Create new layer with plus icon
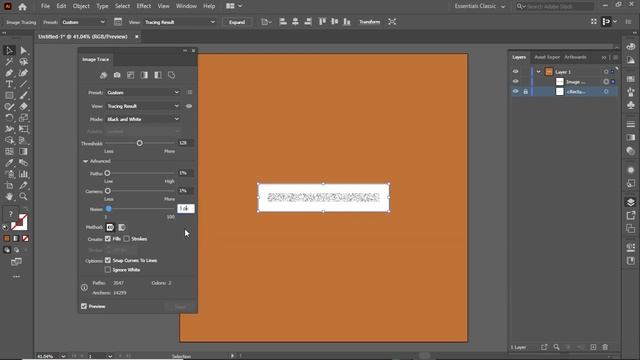 tap(593, 347)
